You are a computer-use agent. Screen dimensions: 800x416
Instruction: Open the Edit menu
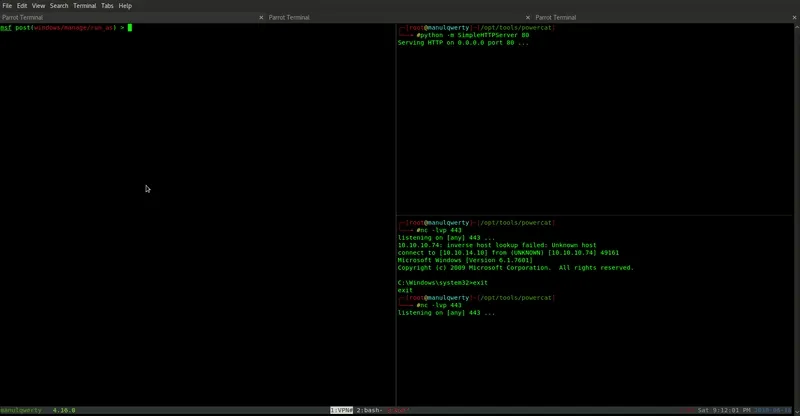click(x=22, y=6)
